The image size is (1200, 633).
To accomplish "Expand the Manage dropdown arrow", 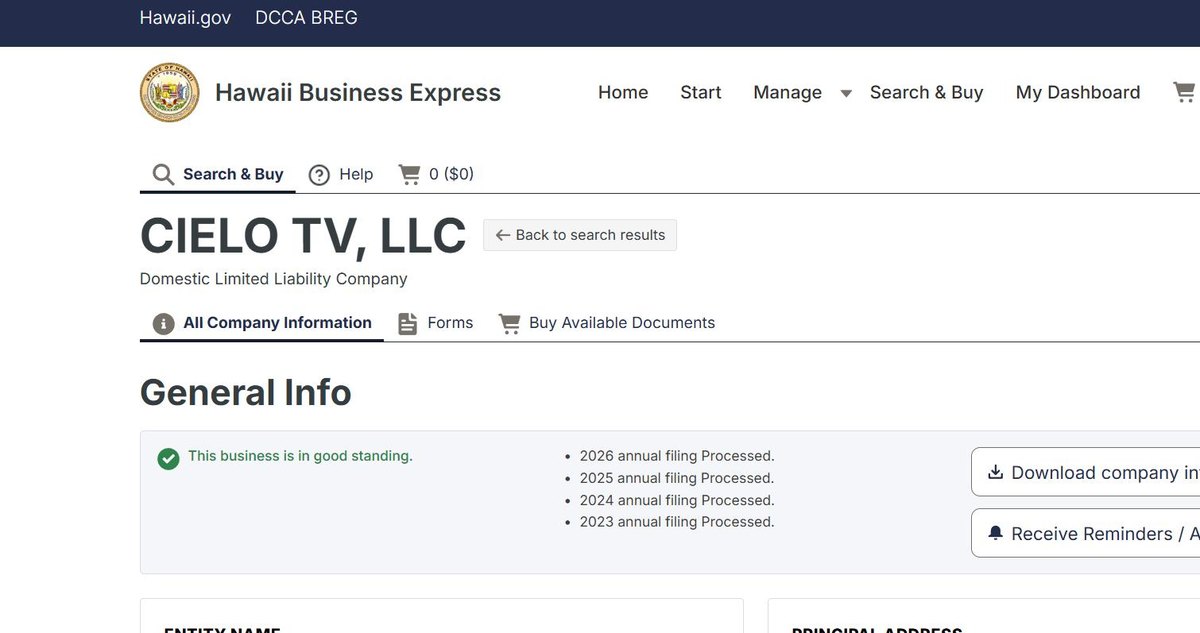I will [846, 93].
